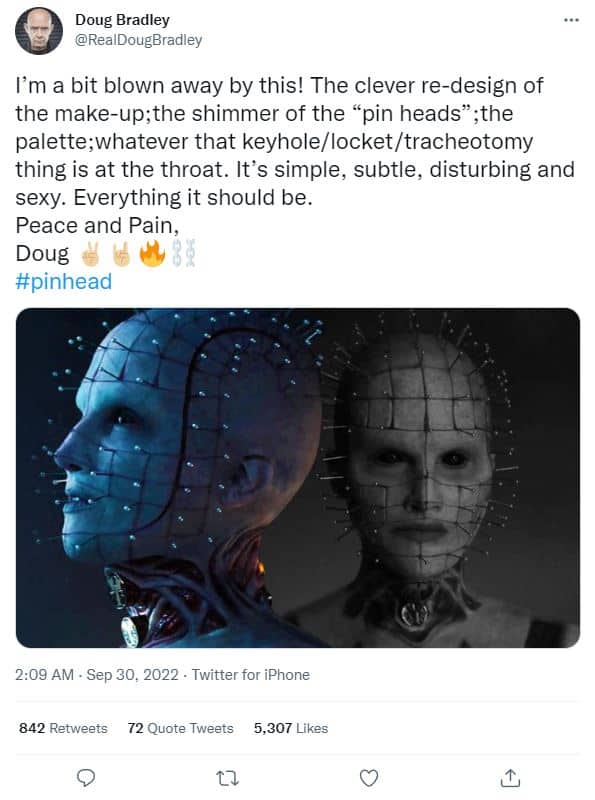595x800 pixels.
Task: Click the 2:09 AM Sep 30, 2022 timestamp
Action: pos(97,674)
